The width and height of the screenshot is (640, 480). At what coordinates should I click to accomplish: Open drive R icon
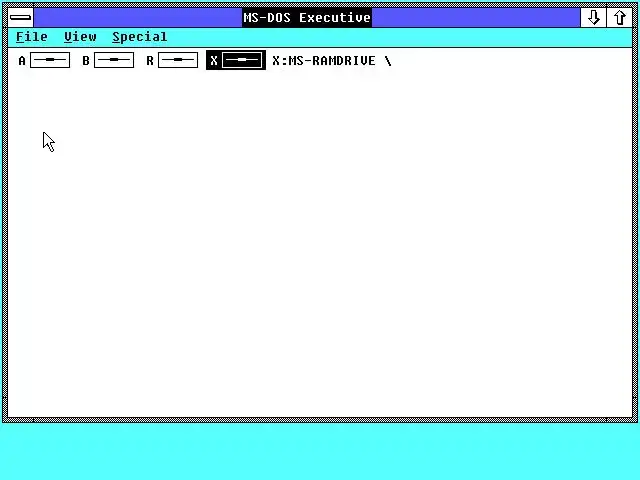click(172, 60)
